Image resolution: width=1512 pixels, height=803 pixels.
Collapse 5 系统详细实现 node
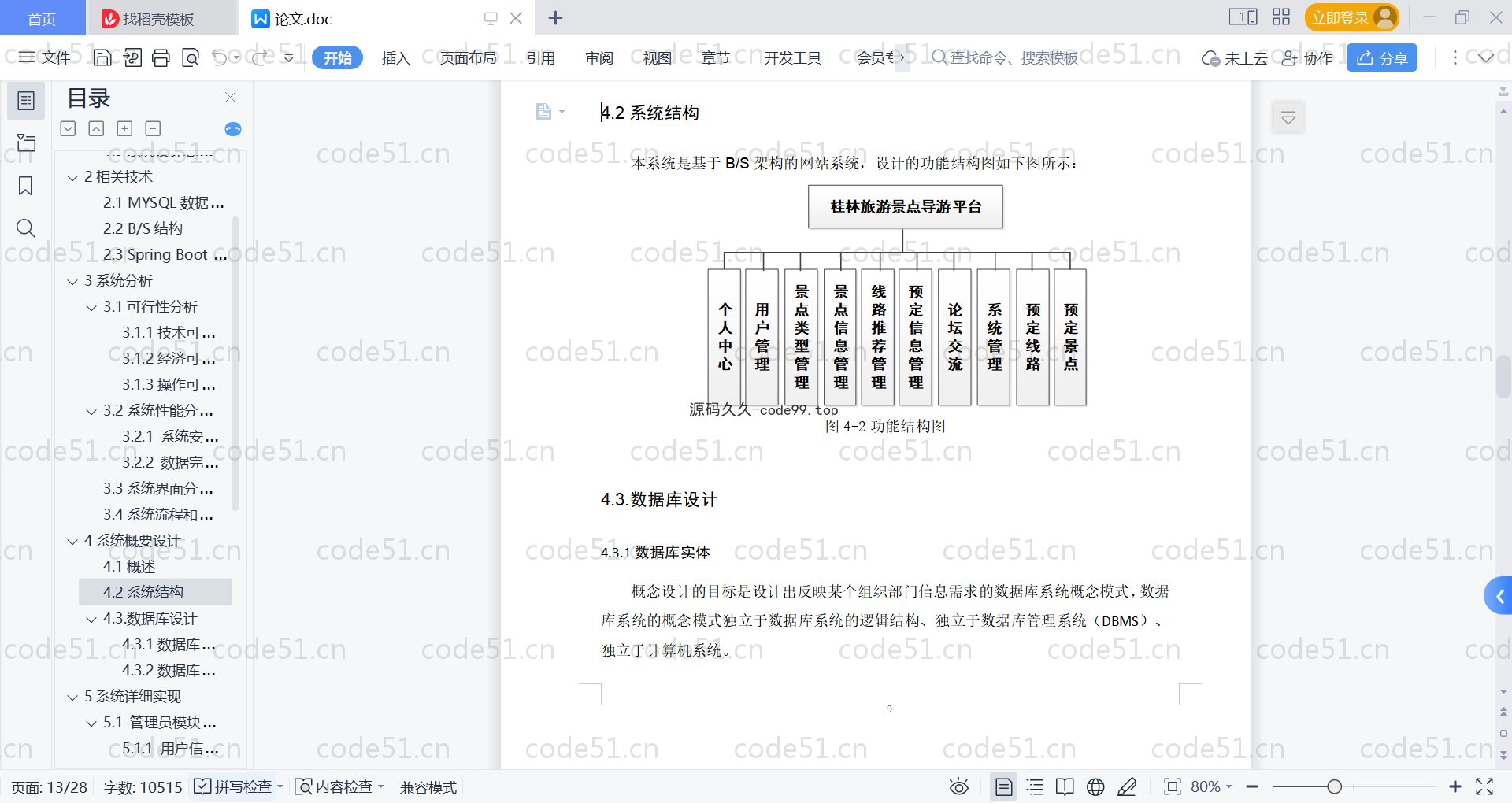tap(72, 697)
